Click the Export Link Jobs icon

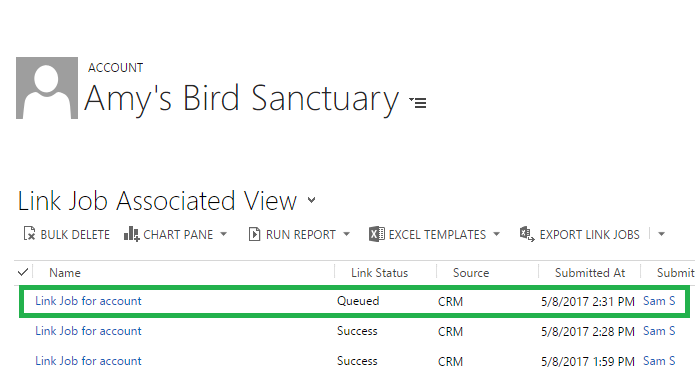point(527,233)
